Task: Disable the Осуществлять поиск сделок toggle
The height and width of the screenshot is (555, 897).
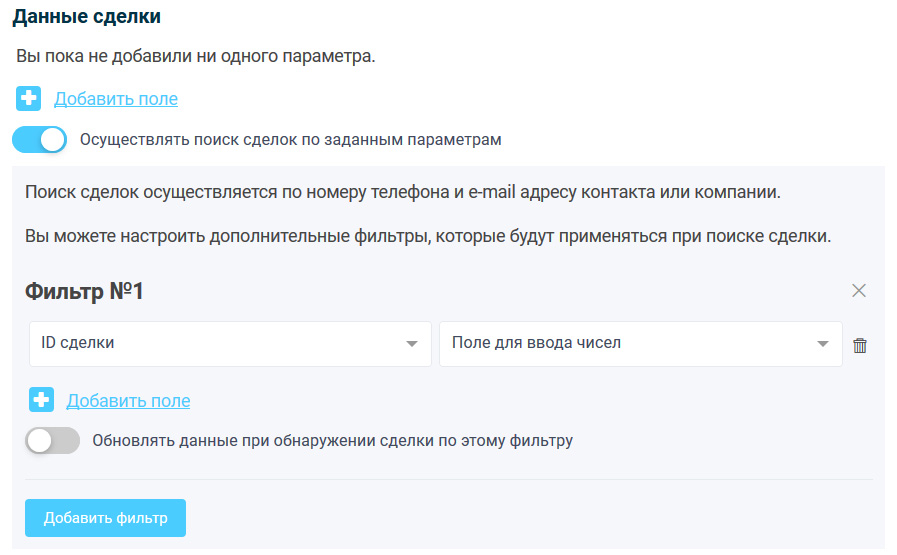Action: coord(40,140)
